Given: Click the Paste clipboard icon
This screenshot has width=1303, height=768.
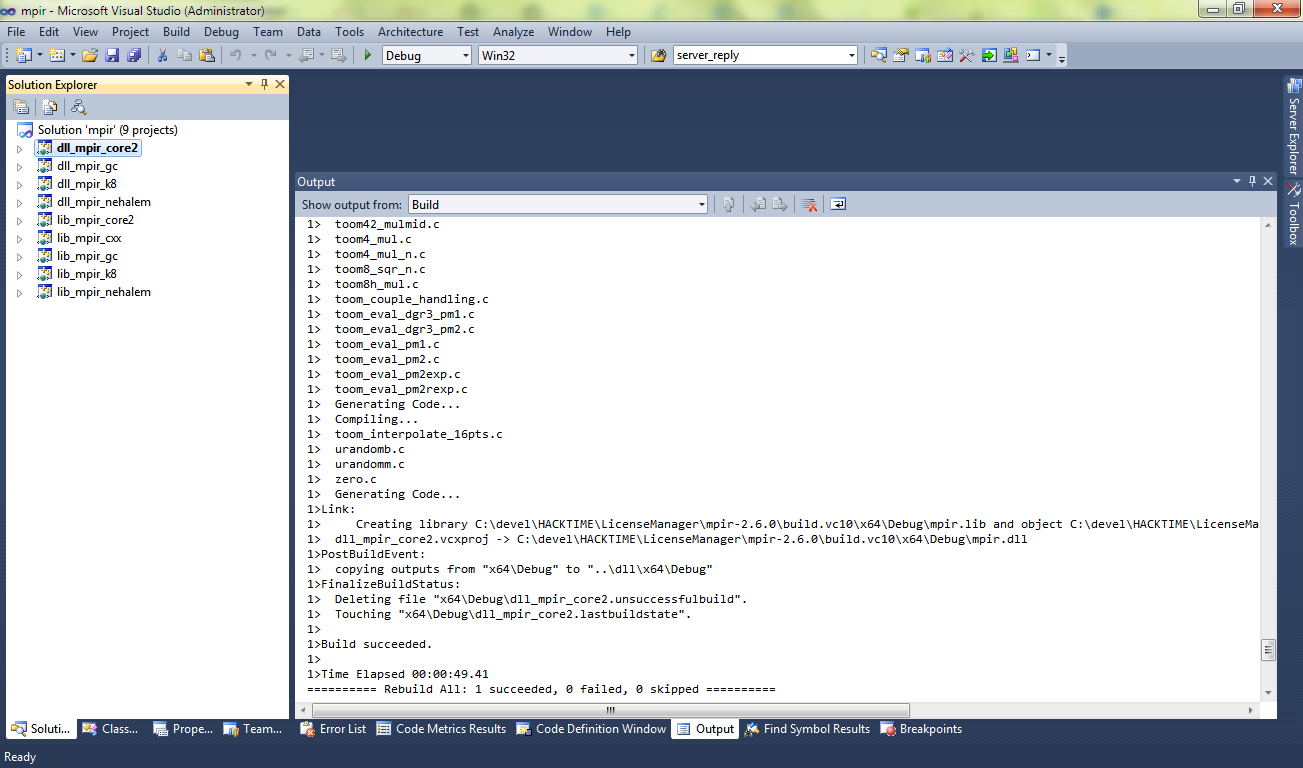Looking at the screenshot, I should (x=206, y=55).
